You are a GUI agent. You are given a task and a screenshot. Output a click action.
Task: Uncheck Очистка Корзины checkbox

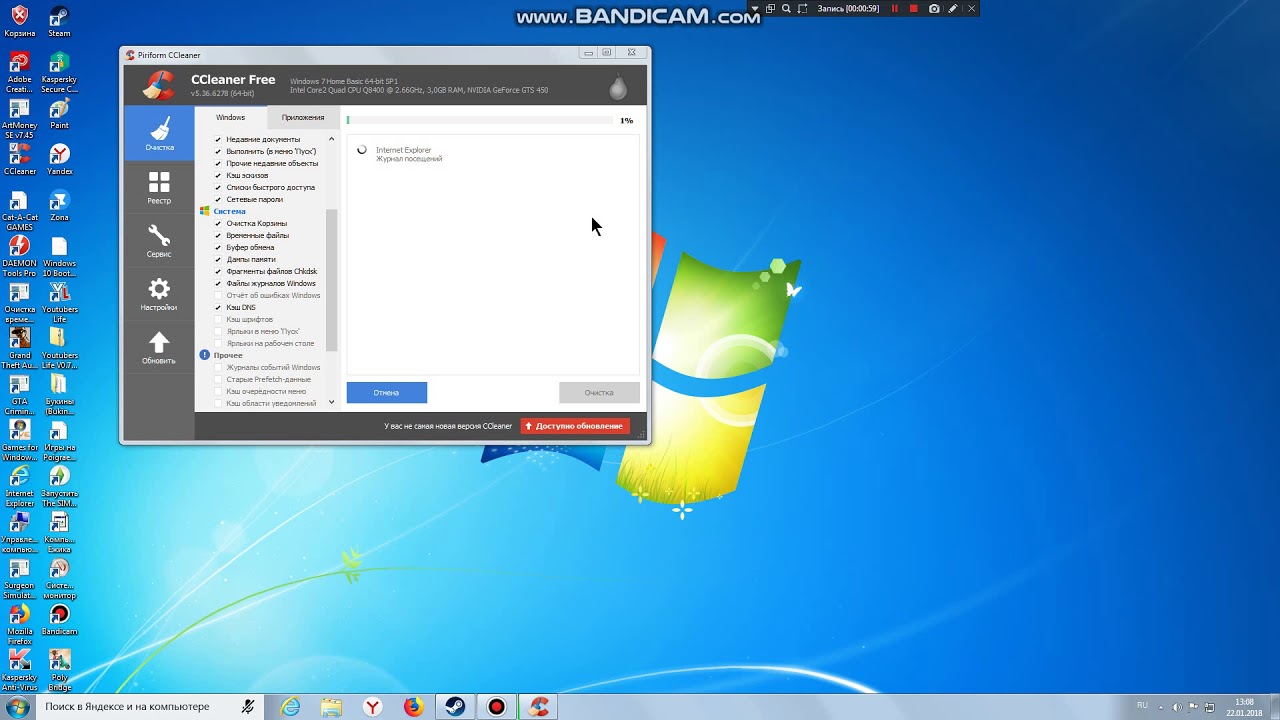click(218, 224)
